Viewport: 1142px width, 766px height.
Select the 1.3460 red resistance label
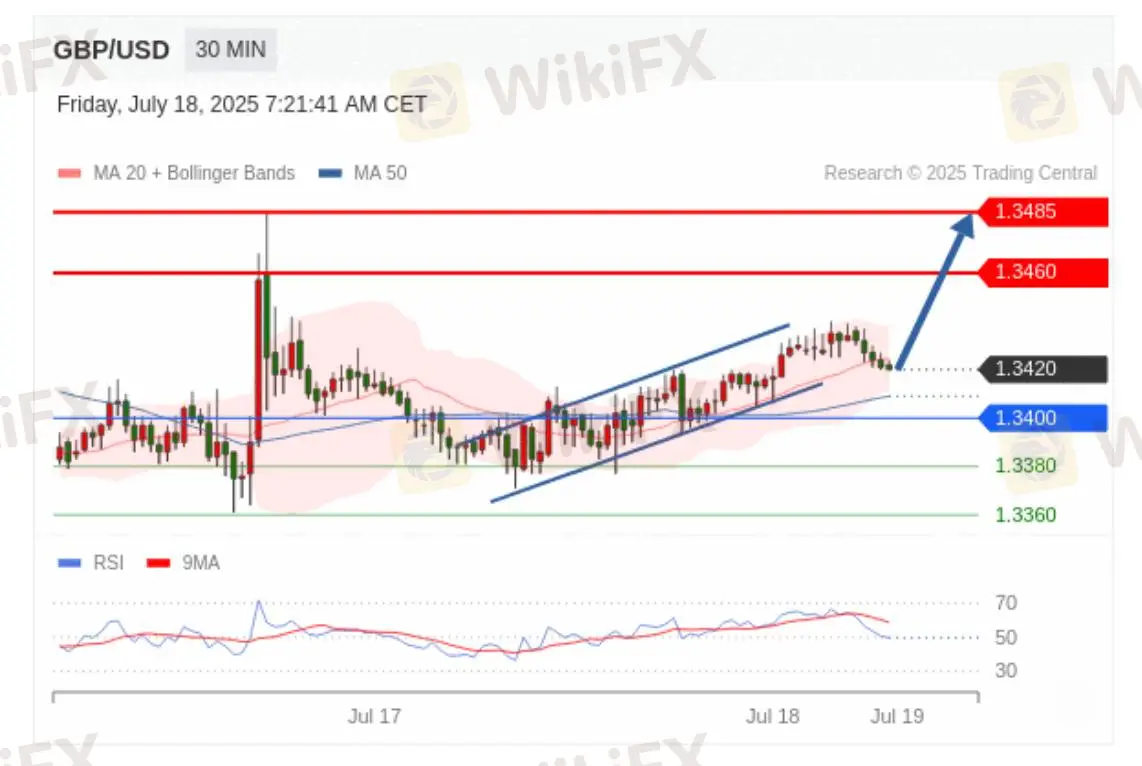(1042, 272)
